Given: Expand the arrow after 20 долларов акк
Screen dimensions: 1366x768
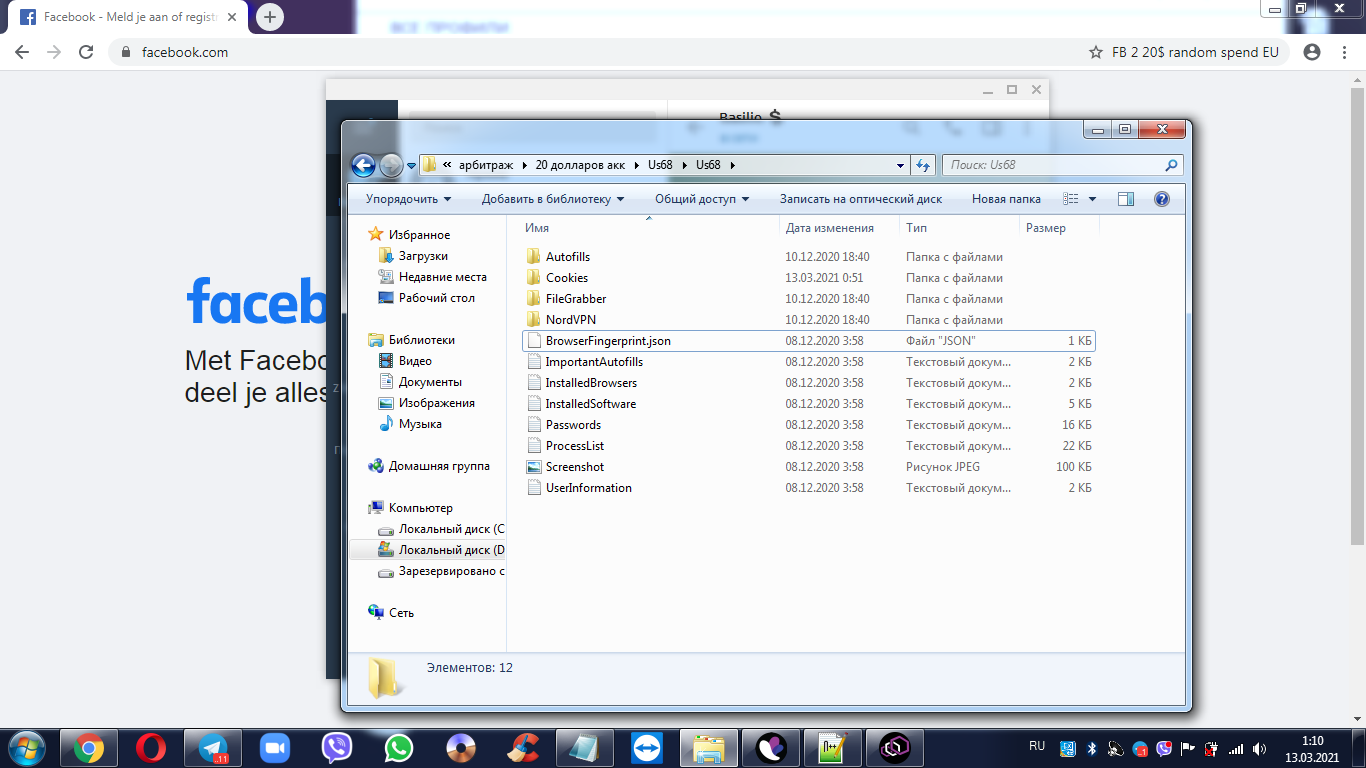Looking at the screenshot, I should [637, 165].
